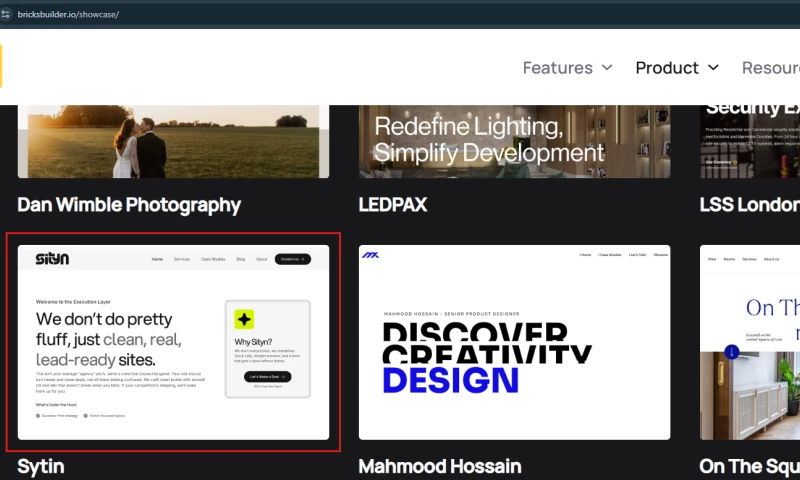Click the blue MX logo in Mahmood preview
Image resolution: width=800 pixels, height=480 pixels.
click(x=370, y=255)
